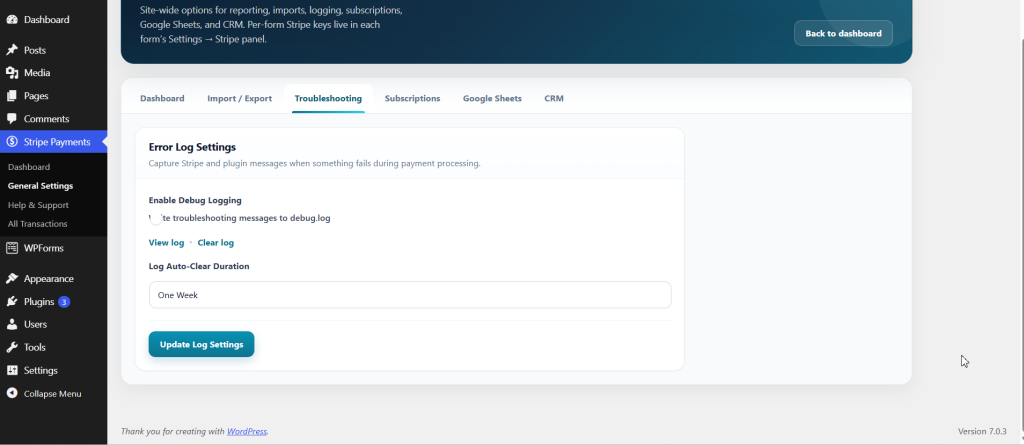Open the Posts menu label
The width and height of the screenshot is (1024, 445).
click(x=35, y=50)
